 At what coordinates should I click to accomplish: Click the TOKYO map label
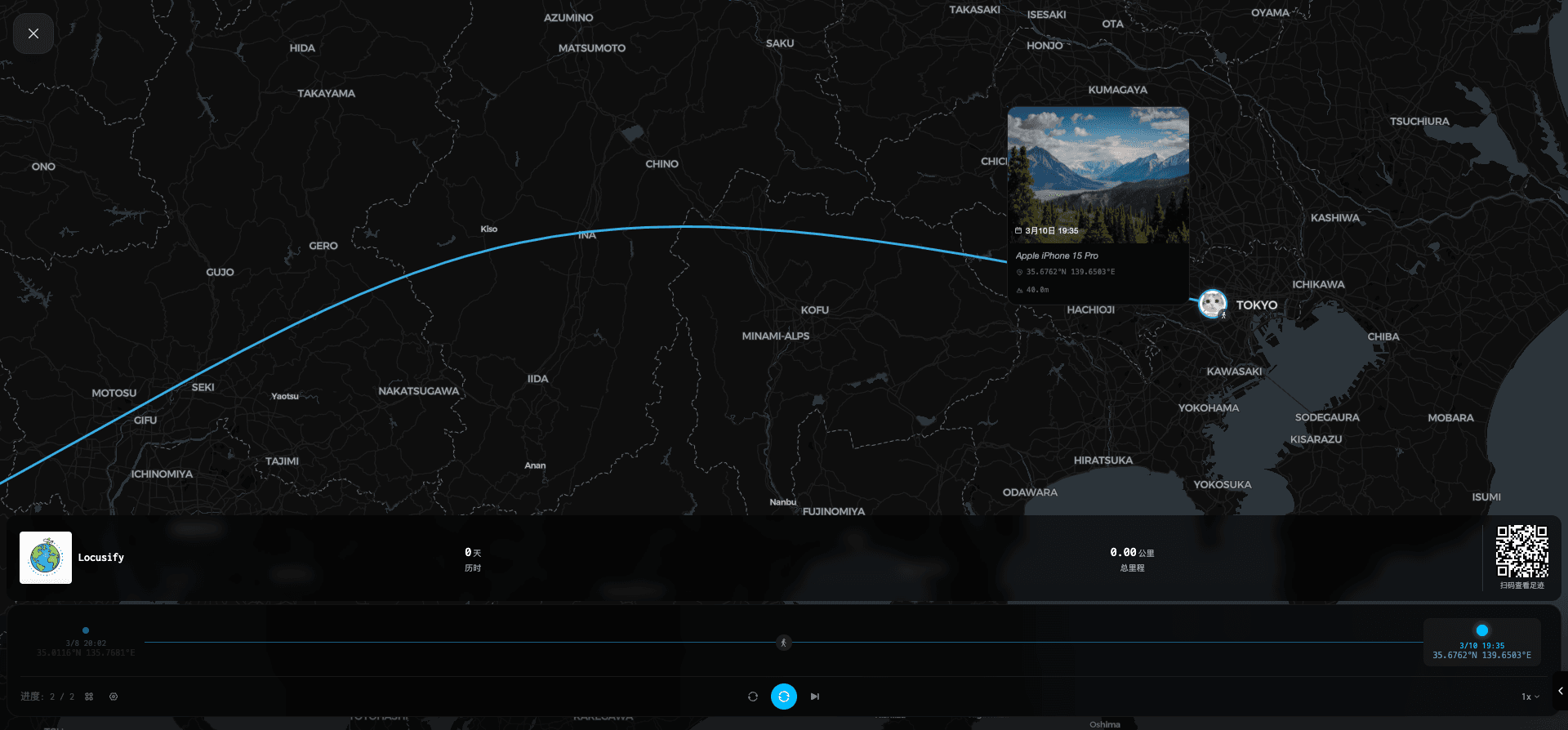1256,305
